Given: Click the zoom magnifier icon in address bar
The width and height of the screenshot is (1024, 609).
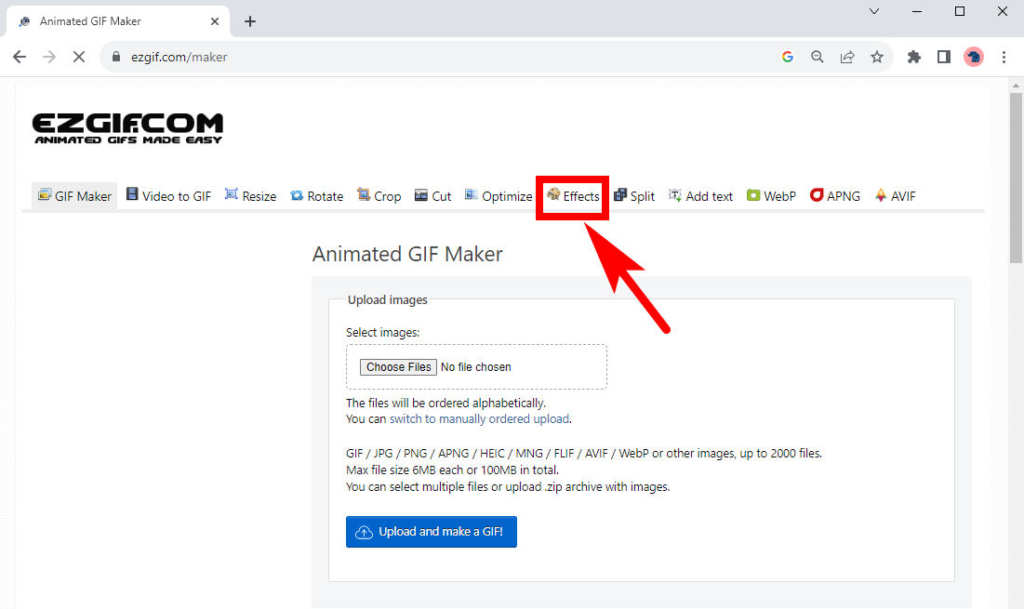Looking at the screenshot, I should pos(817,57).
